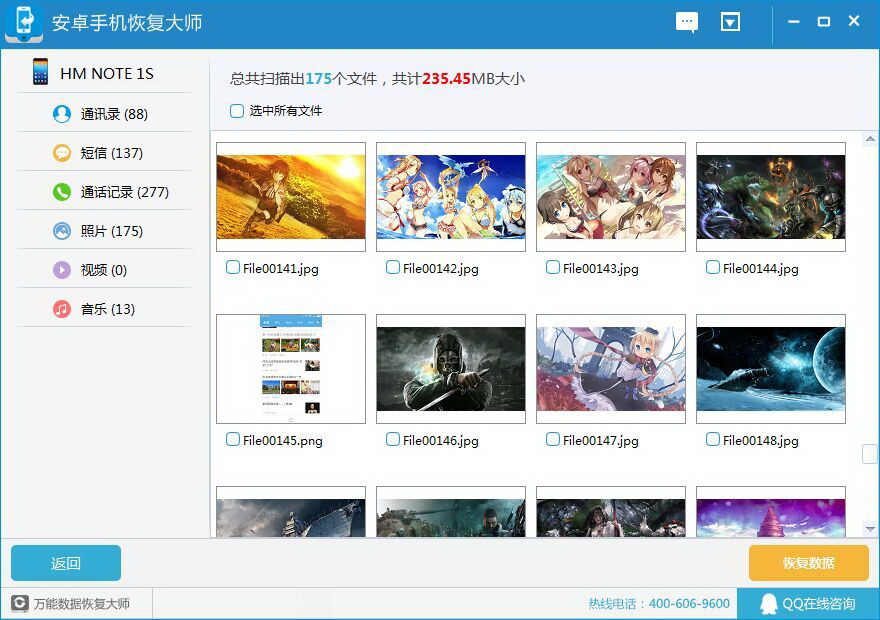Click the app logo icon in title bar
This screenshot has height=620, width=880.
(x=24, y=22)
